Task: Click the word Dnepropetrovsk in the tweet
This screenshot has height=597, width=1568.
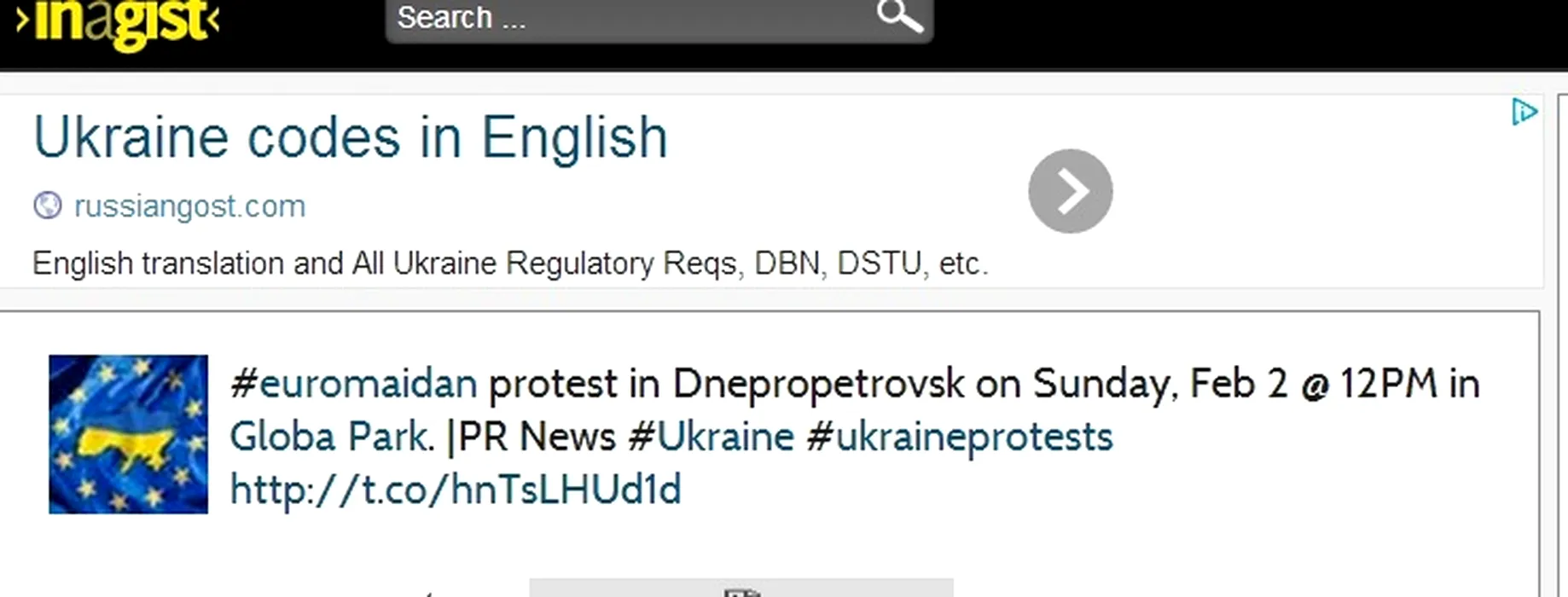Action: [818, 384]
